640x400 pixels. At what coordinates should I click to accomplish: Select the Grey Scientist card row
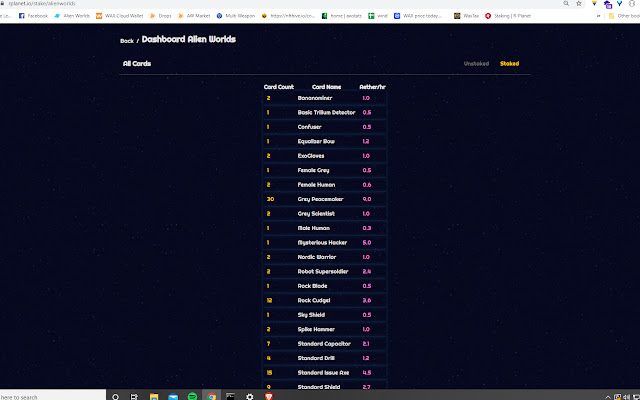tap(324, 213)
